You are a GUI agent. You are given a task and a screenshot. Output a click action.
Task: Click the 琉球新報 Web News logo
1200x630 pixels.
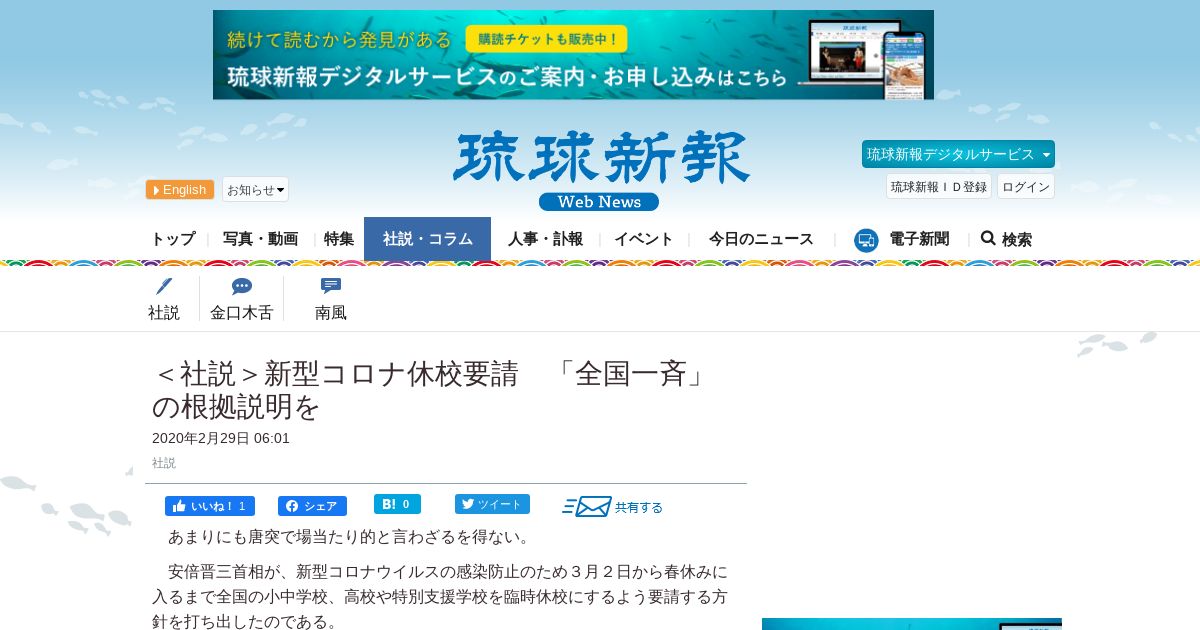point(601,171)
